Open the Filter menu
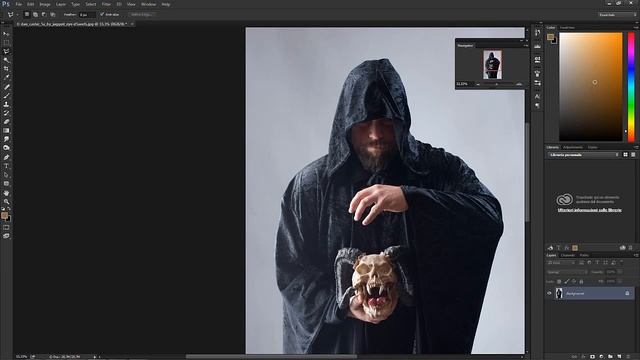 tap(106, 4)
